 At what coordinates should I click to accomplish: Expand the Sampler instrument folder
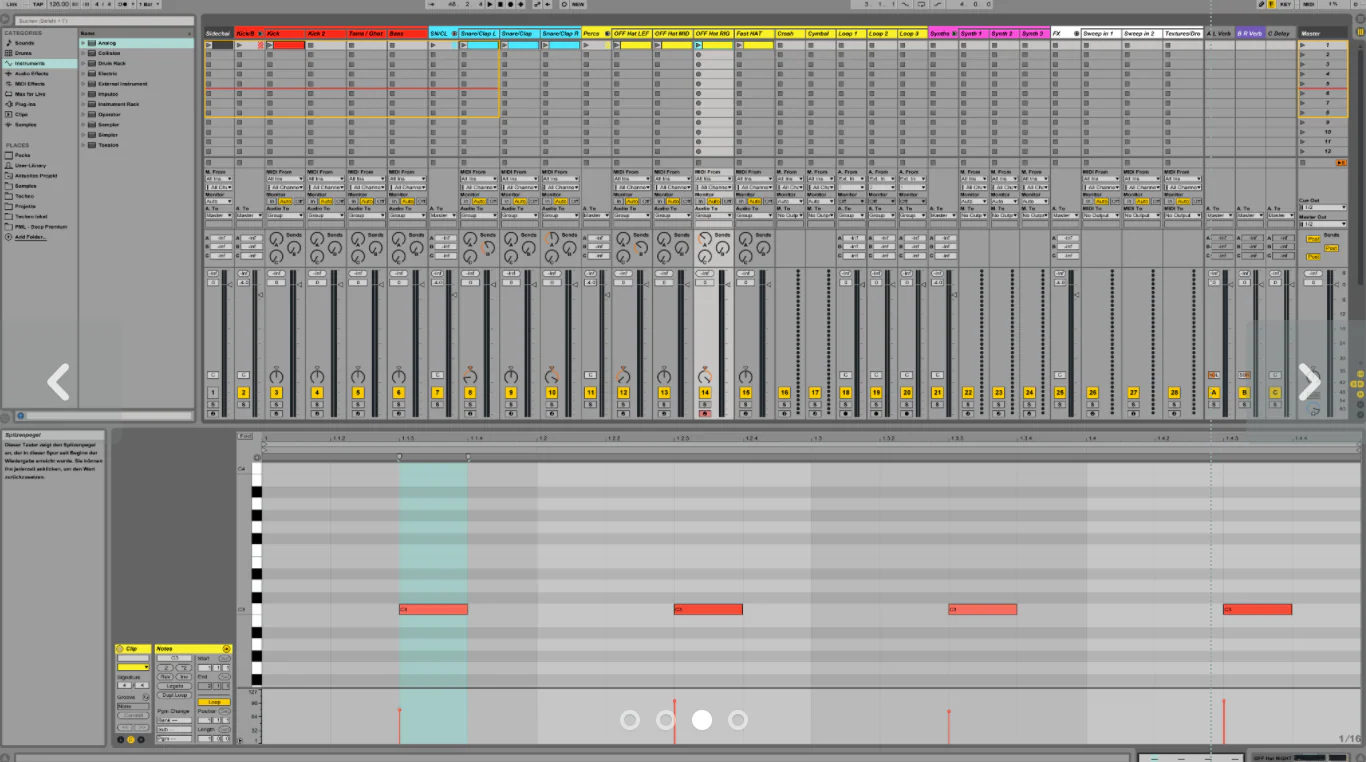84,124
